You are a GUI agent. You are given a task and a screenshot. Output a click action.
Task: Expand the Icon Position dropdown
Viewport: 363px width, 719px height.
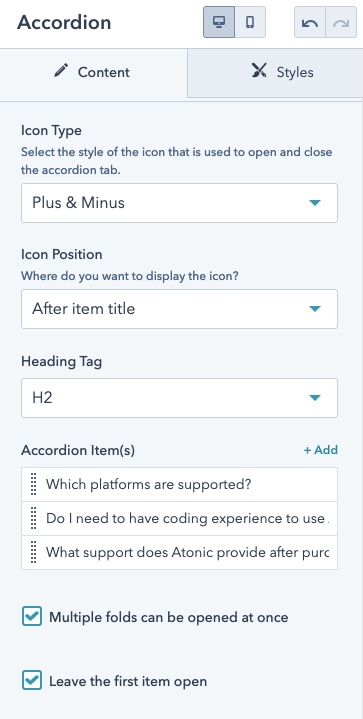click(x=179, y=309)
